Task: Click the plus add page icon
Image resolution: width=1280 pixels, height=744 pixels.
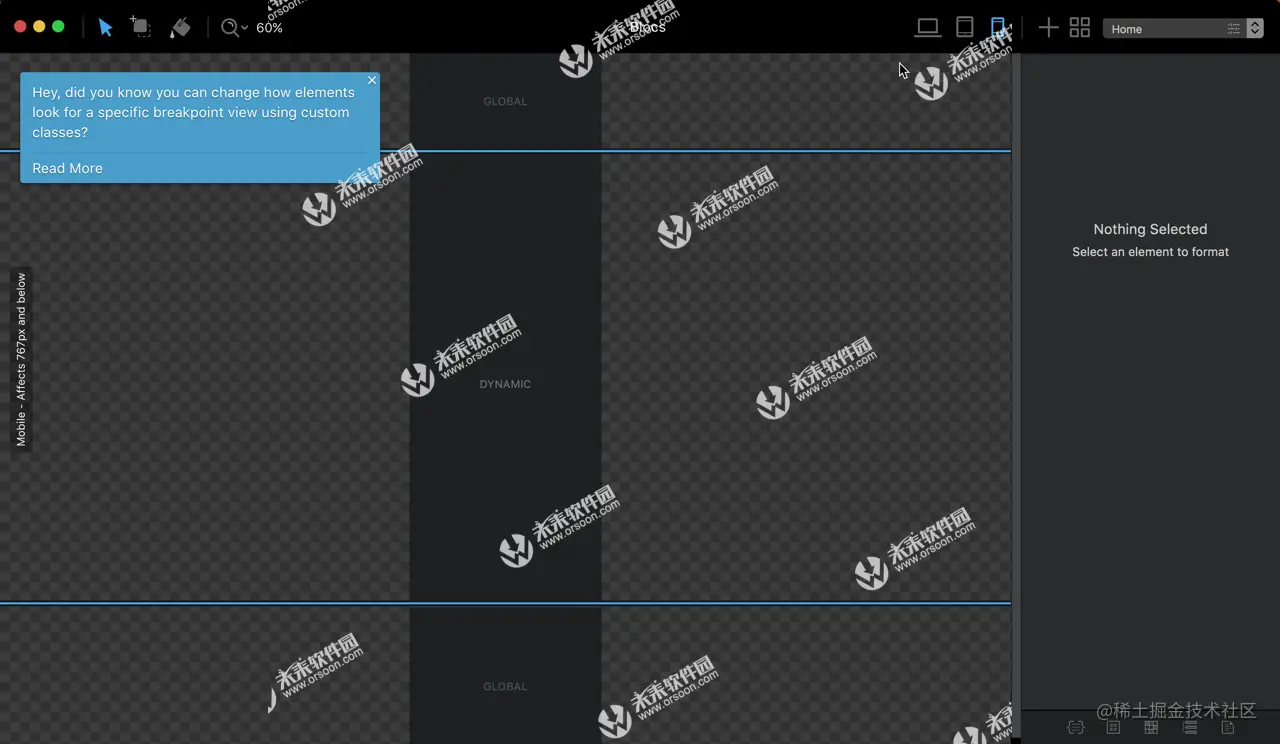Action: (x=1048, y=28)
